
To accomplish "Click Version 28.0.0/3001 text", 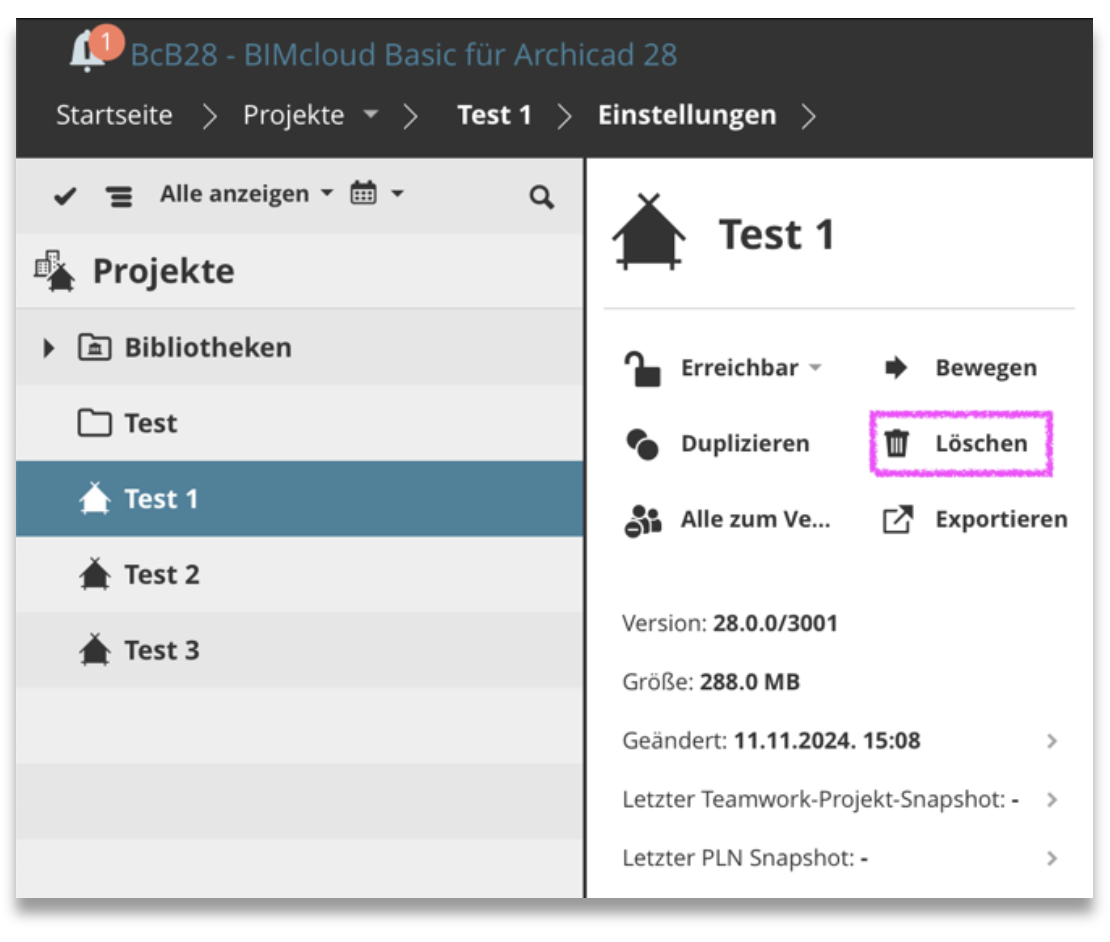I will (729, 624).
